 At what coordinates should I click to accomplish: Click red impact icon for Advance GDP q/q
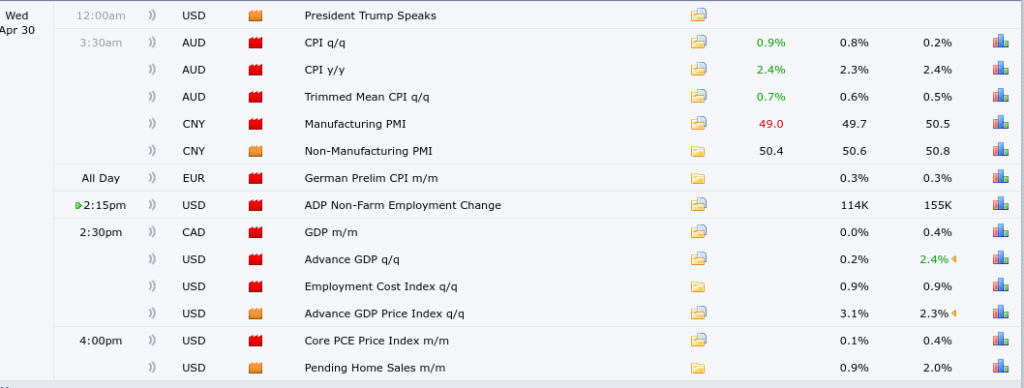(255, 259)
